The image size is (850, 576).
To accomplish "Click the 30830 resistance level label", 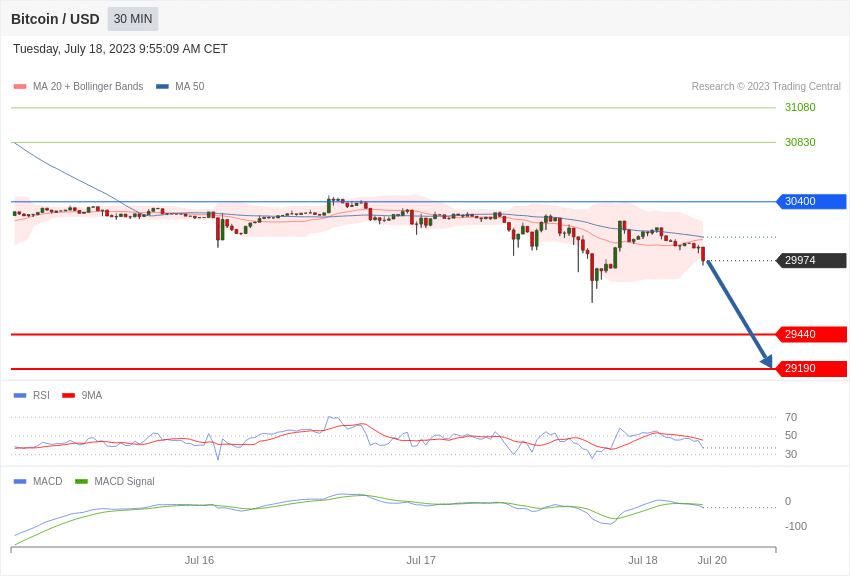I will pyautogui.click(x=800, y=143).
